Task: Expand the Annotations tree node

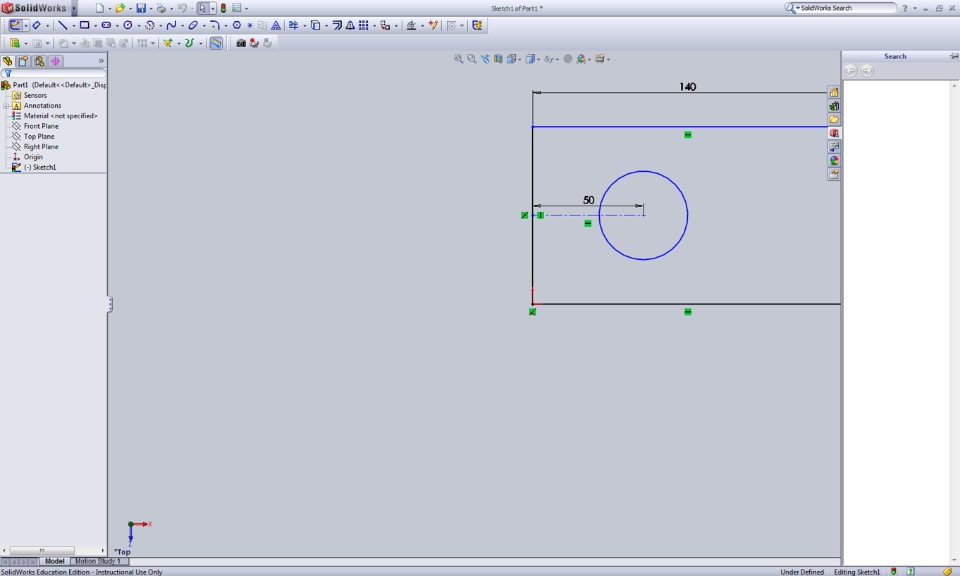Action: (6, 106)
